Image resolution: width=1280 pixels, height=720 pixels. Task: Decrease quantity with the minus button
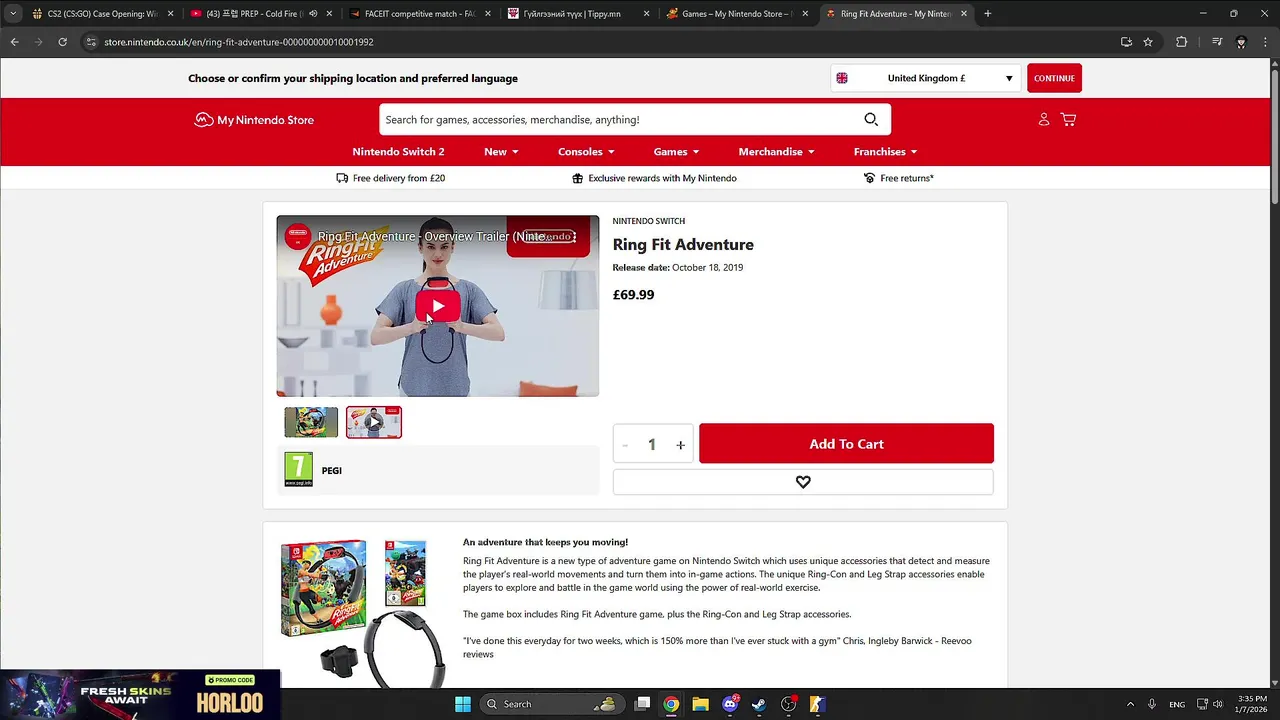pos(625,445)
